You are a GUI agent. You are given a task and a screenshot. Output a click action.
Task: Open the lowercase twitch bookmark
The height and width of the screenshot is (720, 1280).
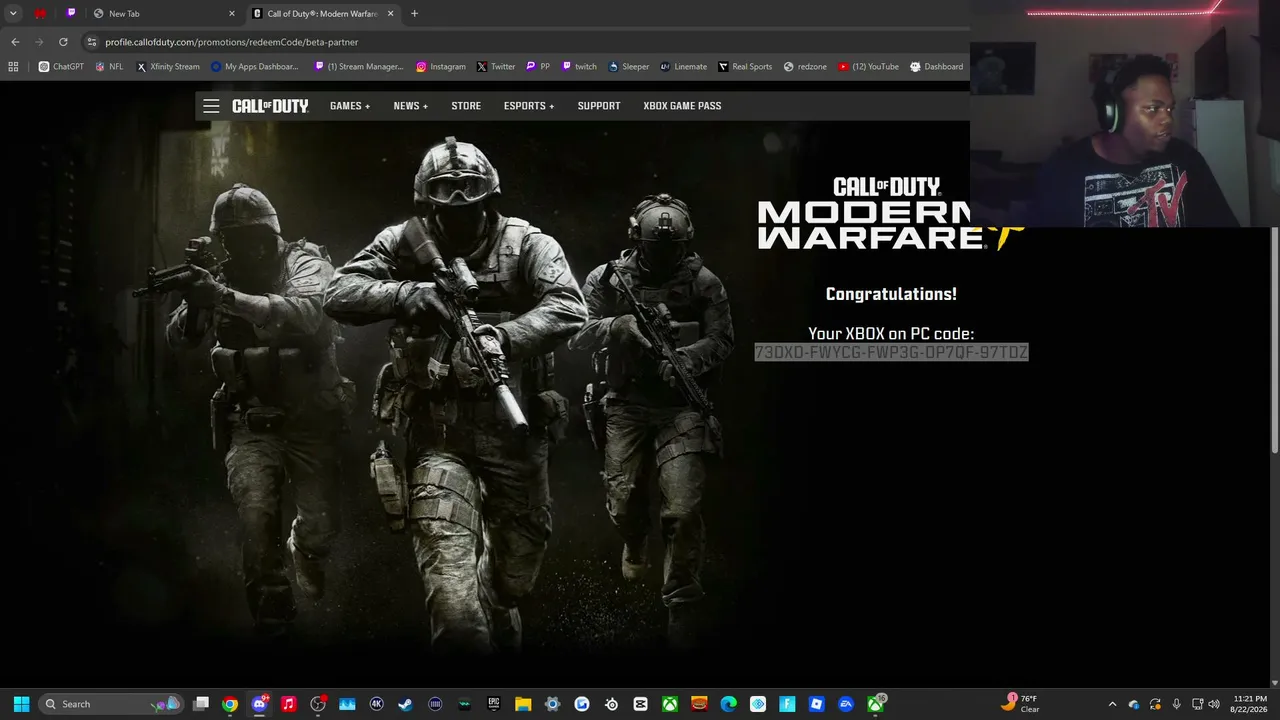pos(579,67)
